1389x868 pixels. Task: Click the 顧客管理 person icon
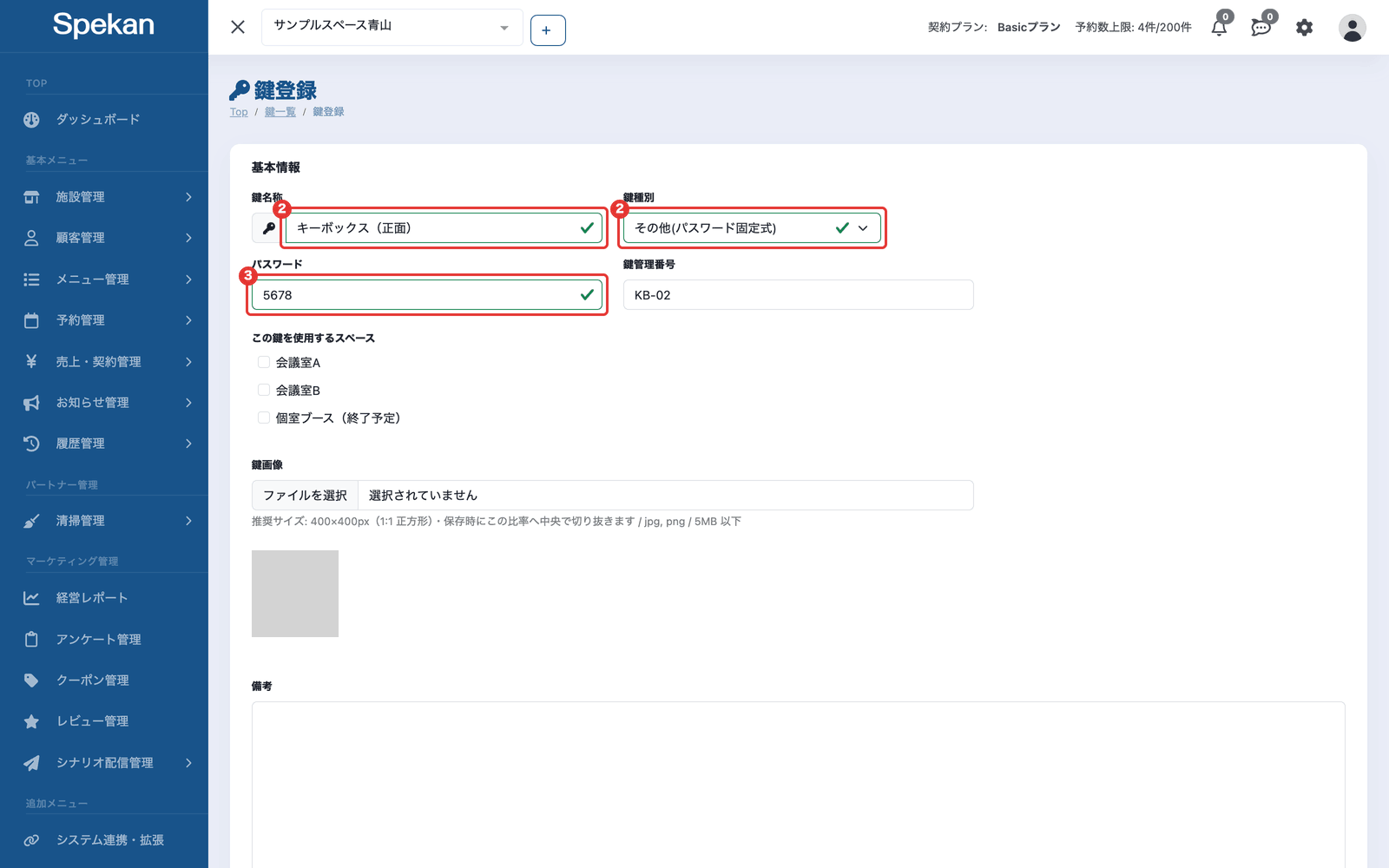(x=31, y=238)
